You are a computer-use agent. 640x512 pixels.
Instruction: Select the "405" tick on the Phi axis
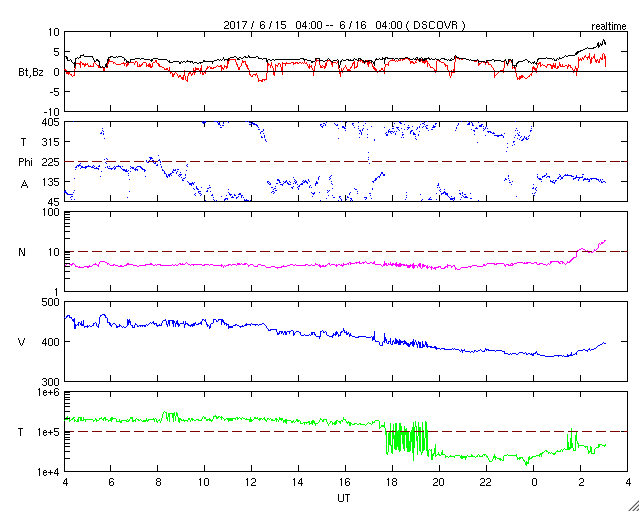click(x=51, y=122)
